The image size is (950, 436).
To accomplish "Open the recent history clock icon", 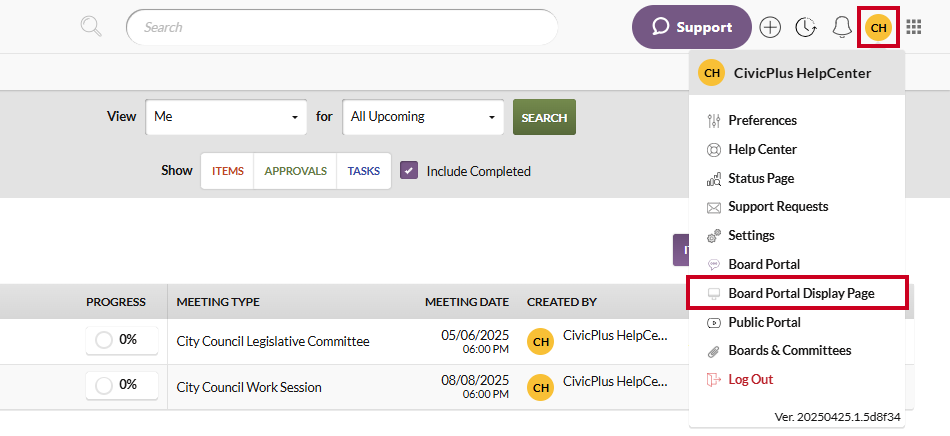I will point(805,27).
